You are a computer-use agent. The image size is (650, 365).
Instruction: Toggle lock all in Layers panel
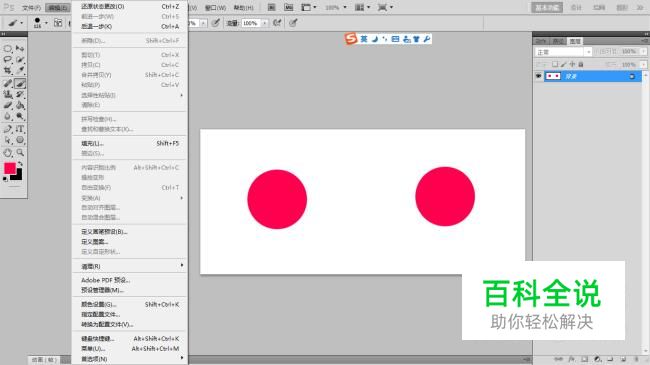tap(581, 64)
